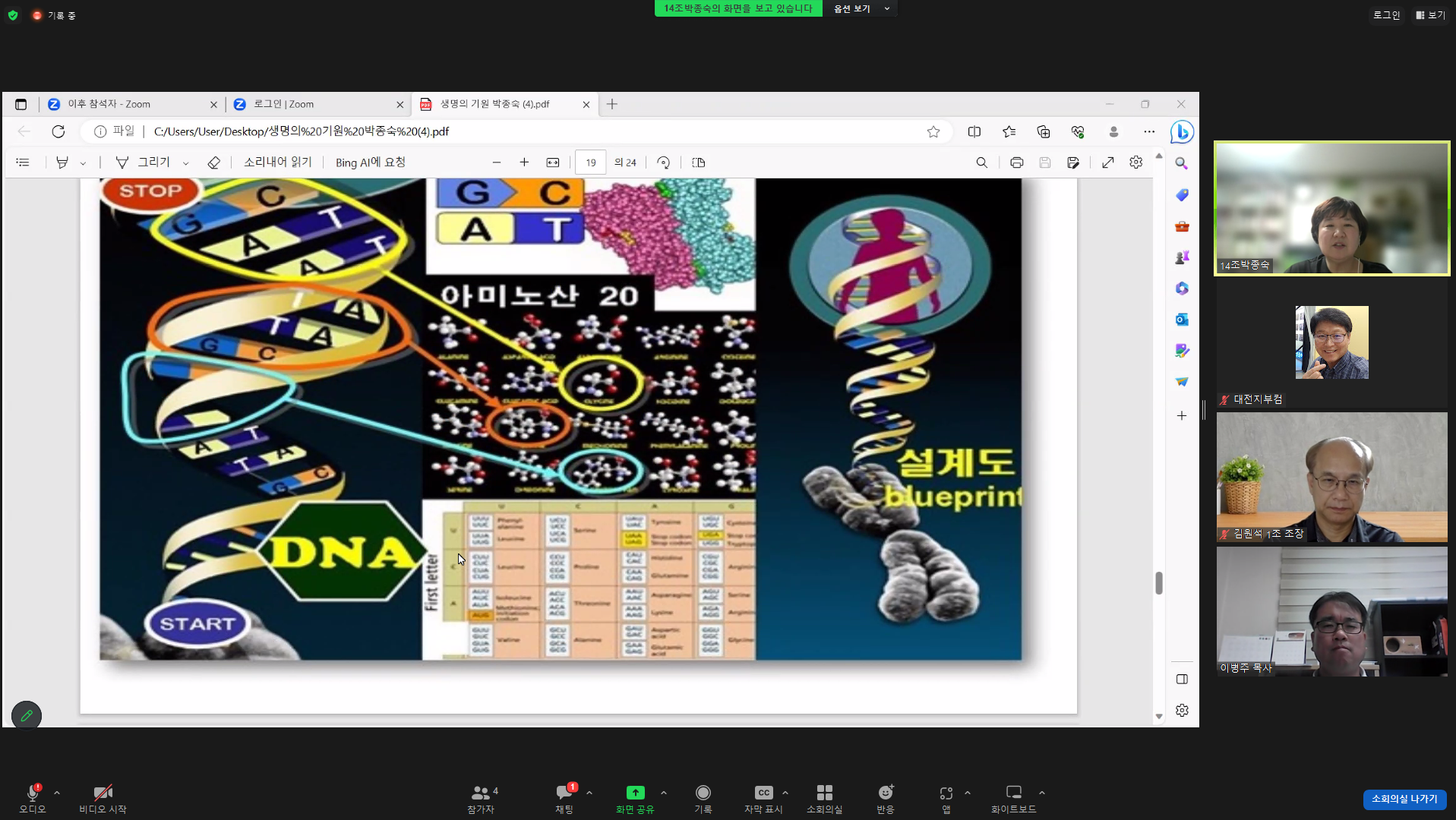This screenshot has width=1456, height=820.
Task: Open highlight color dropdown arrow
Action: click(83, 163)
